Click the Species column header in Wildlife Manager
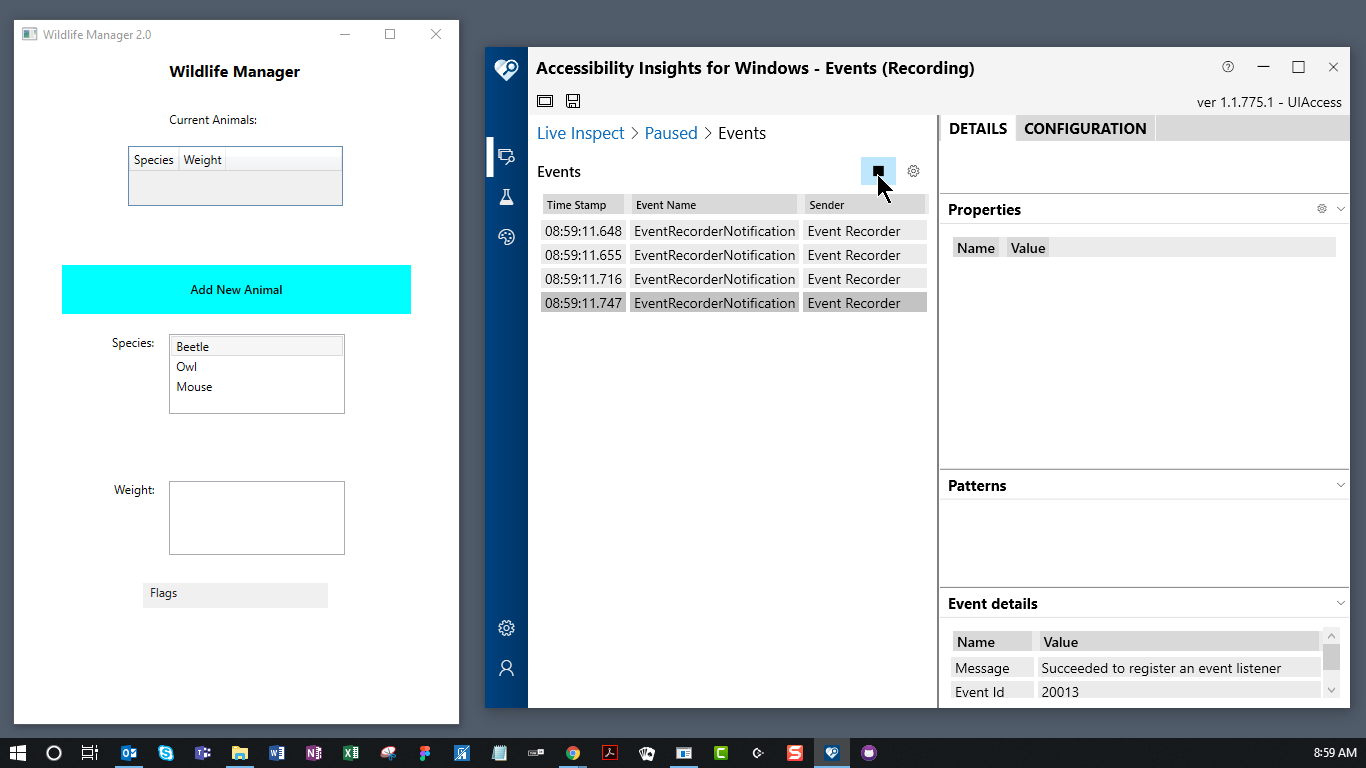Viewport: 1366px width, 768px height. (154, 160)
